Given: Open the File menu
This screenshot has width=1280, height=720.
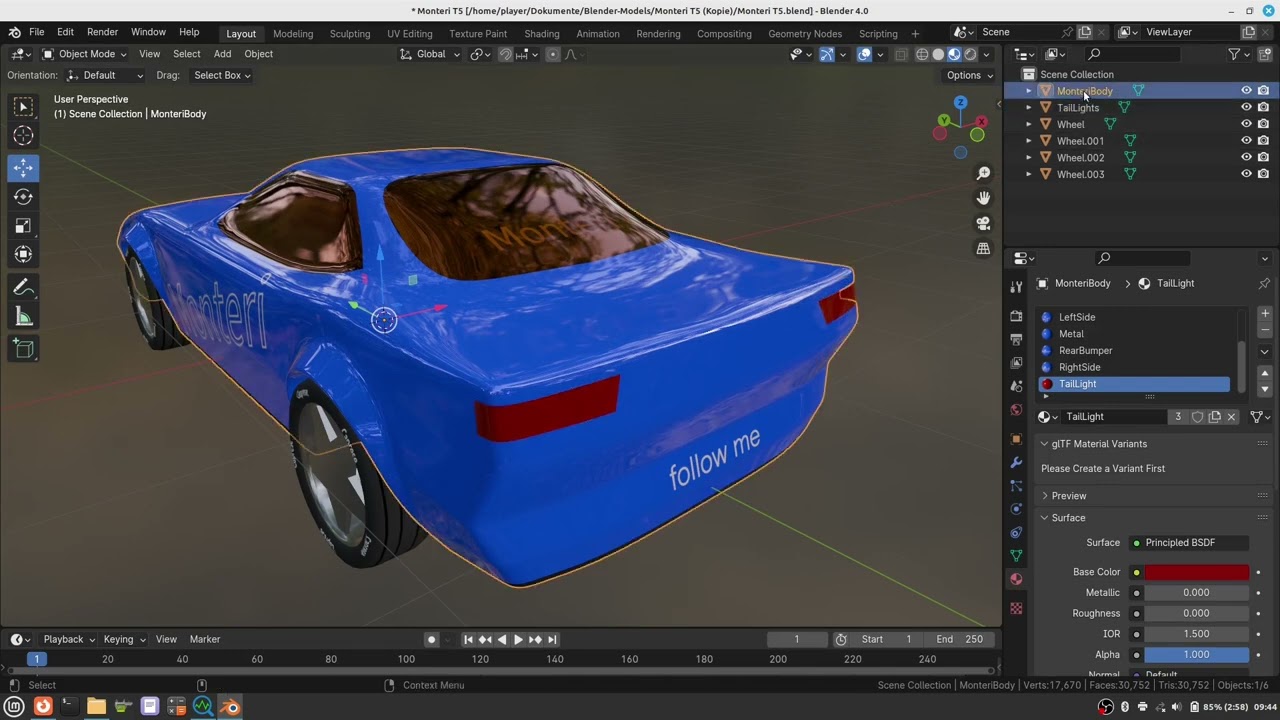Looking at the screenshot, I should click(x=36, y=32).
